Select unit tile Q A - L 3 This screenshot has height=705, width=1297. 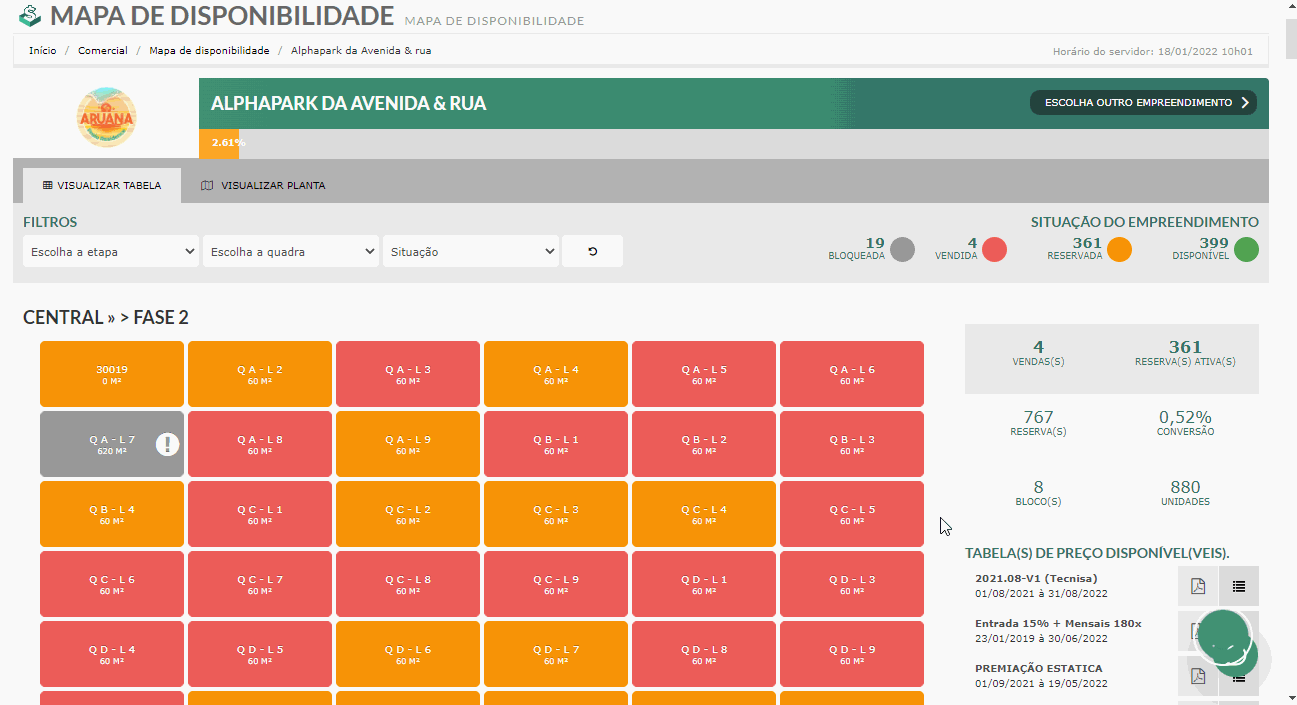coord(408,374)
